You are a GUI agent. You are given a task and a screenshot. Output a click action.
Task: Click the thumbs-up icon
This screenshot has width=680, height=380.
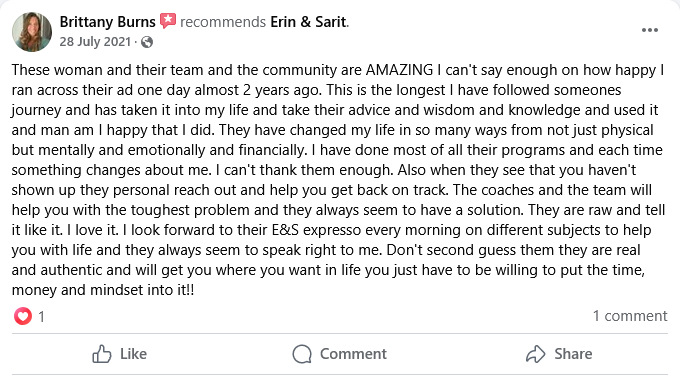click(x=102, y=354)
